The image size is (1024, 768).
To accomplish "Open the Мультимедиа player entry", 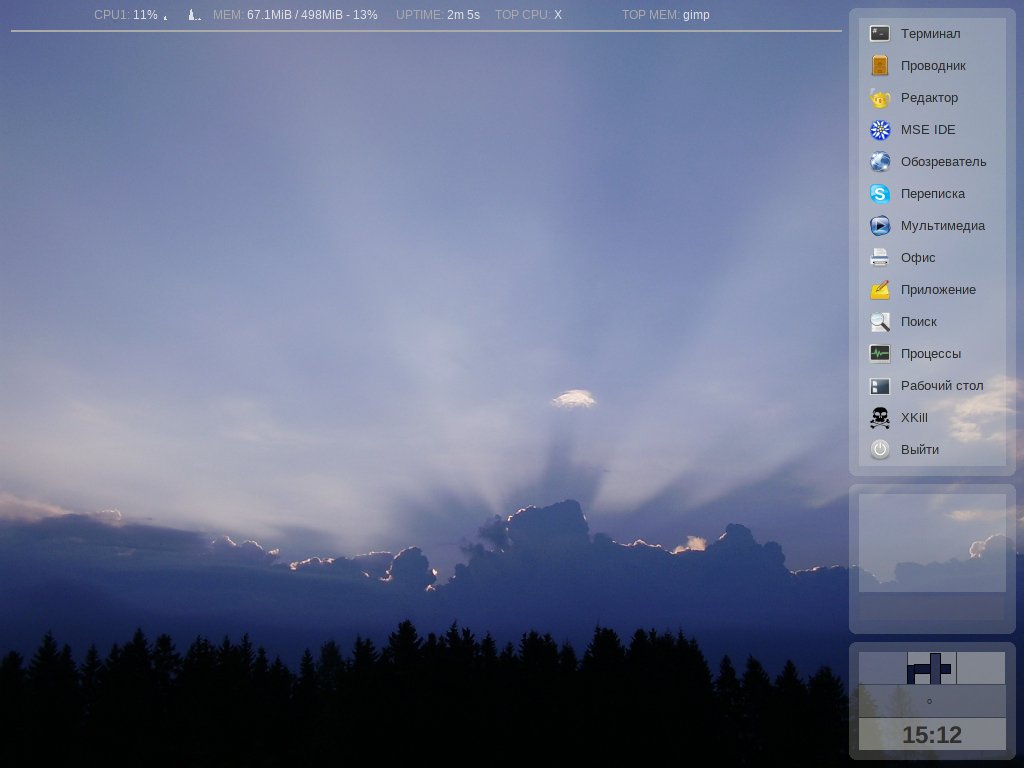I will tap(941, 226).
